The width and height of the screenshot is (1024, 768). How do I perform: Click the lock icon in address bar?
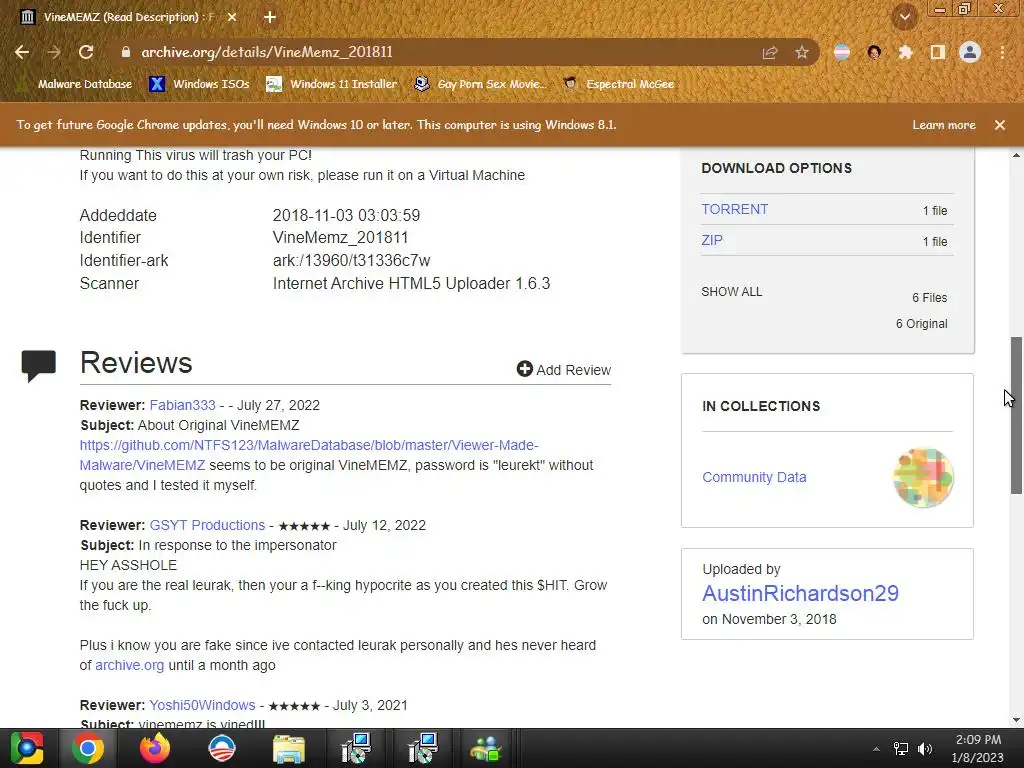tap(126, 52)
